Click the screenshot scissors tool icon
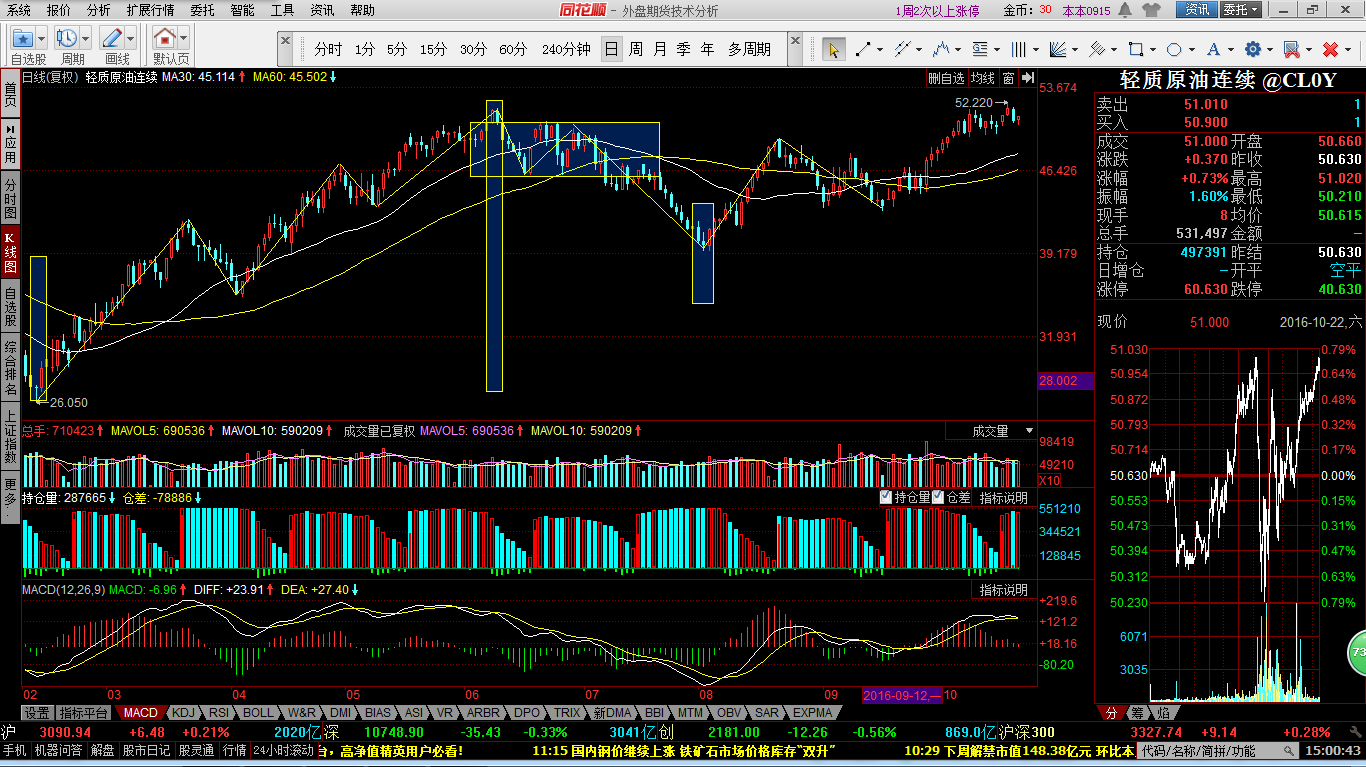 pos(1292,49)
